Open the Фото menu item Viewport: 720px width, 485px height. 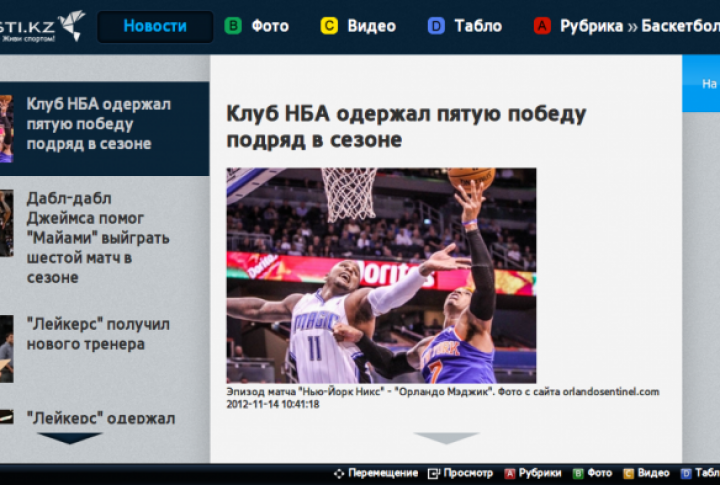pyautogui.click(x=270, y=26)
